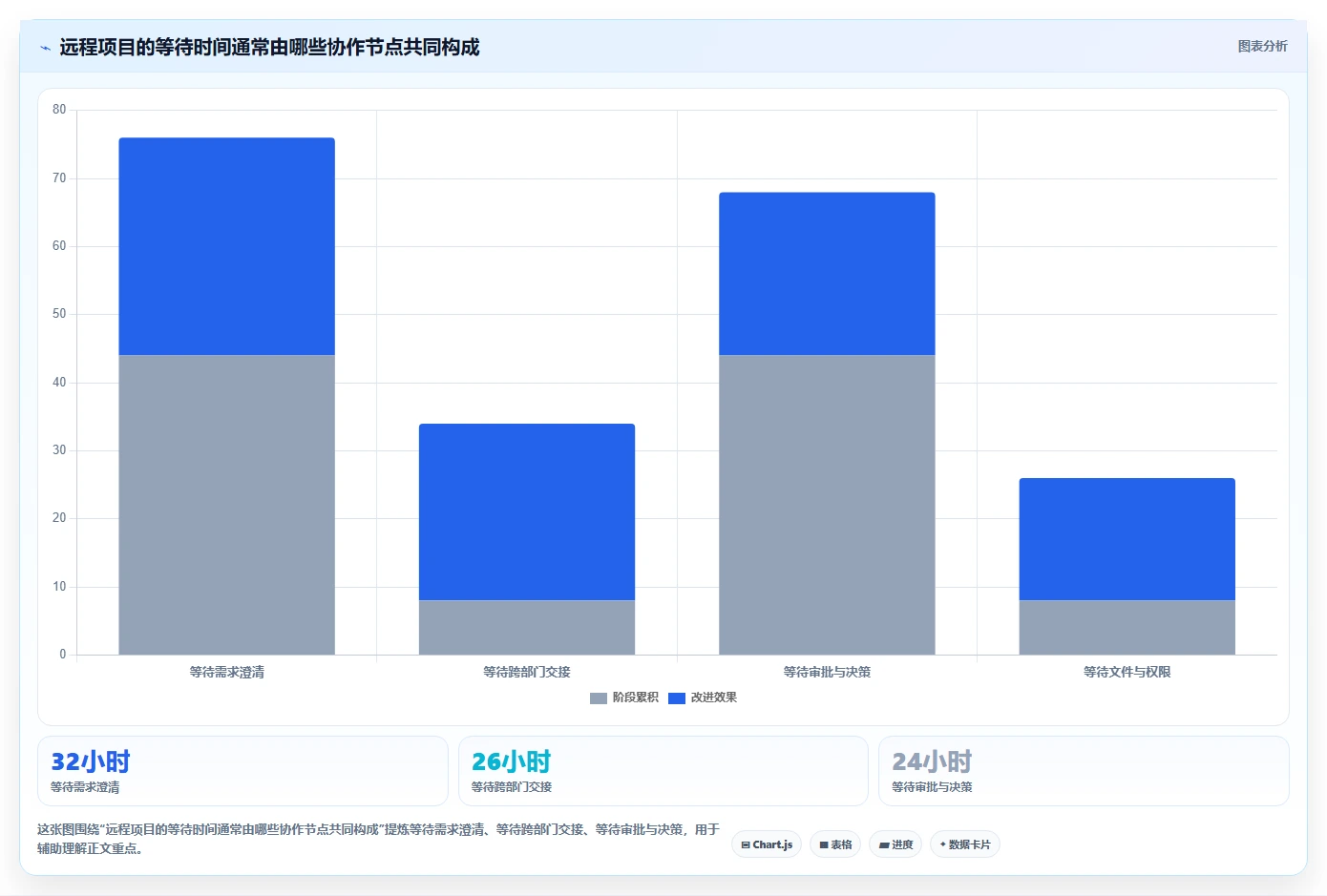Click the gray bar segment of 等待跨部门交接
The width and height of the screenshot is (1327, 896).
[x=527, y=627]
